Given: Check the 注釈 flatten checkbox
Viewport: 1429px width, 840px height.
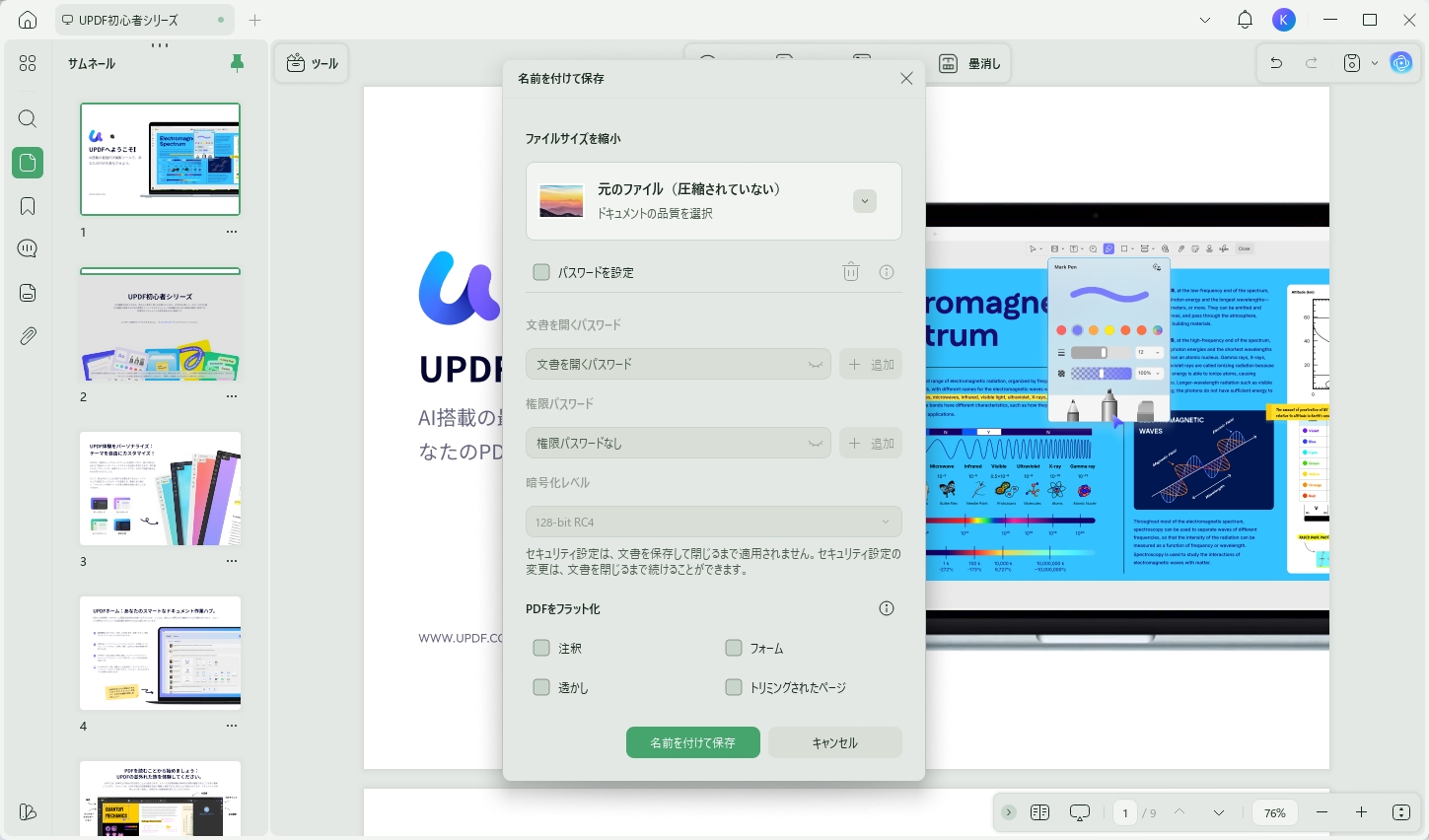Looking at the screenshot, I should tap(541, 648).
